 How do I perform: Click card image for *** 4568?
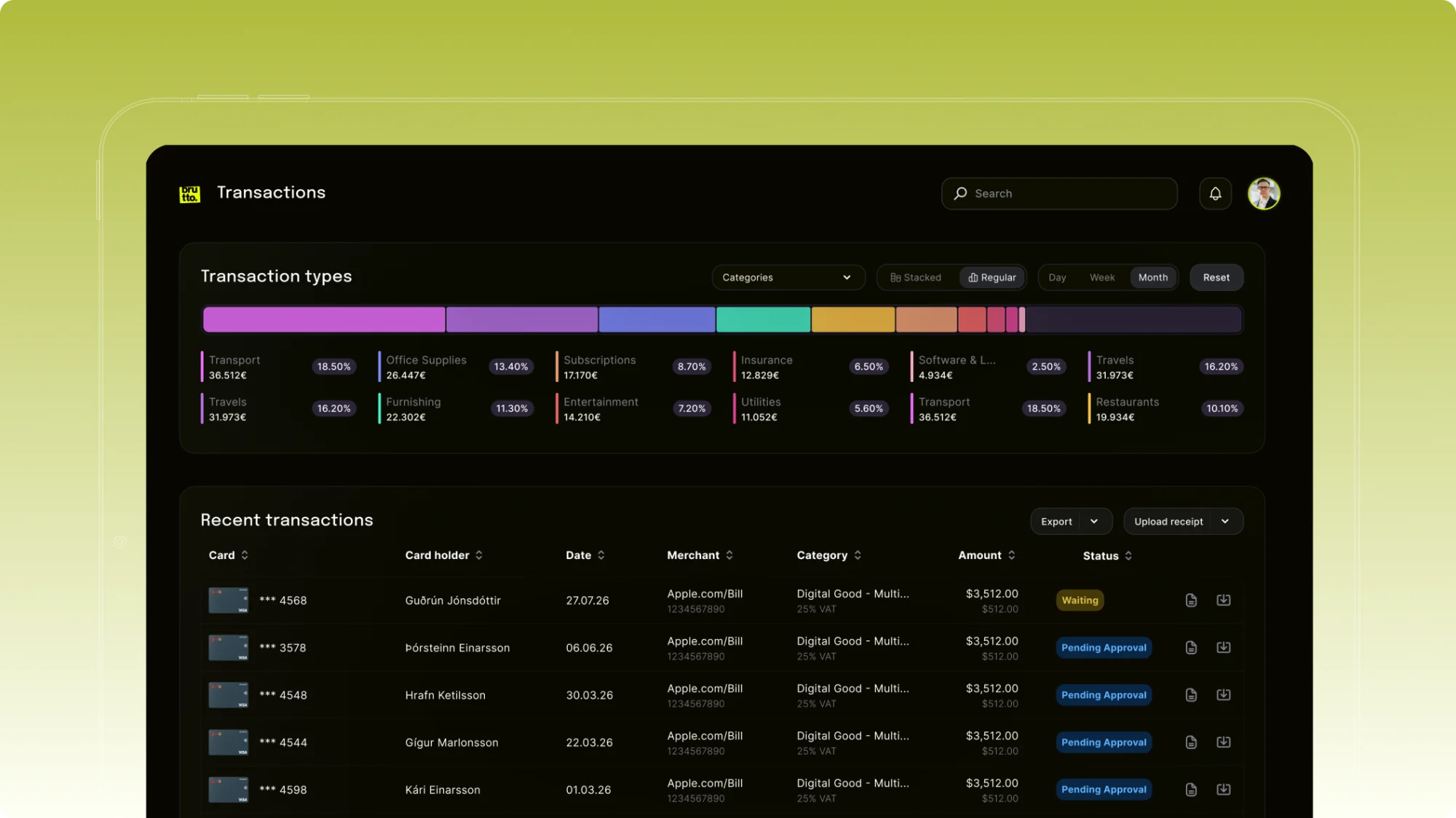click(x=229, y=600)
